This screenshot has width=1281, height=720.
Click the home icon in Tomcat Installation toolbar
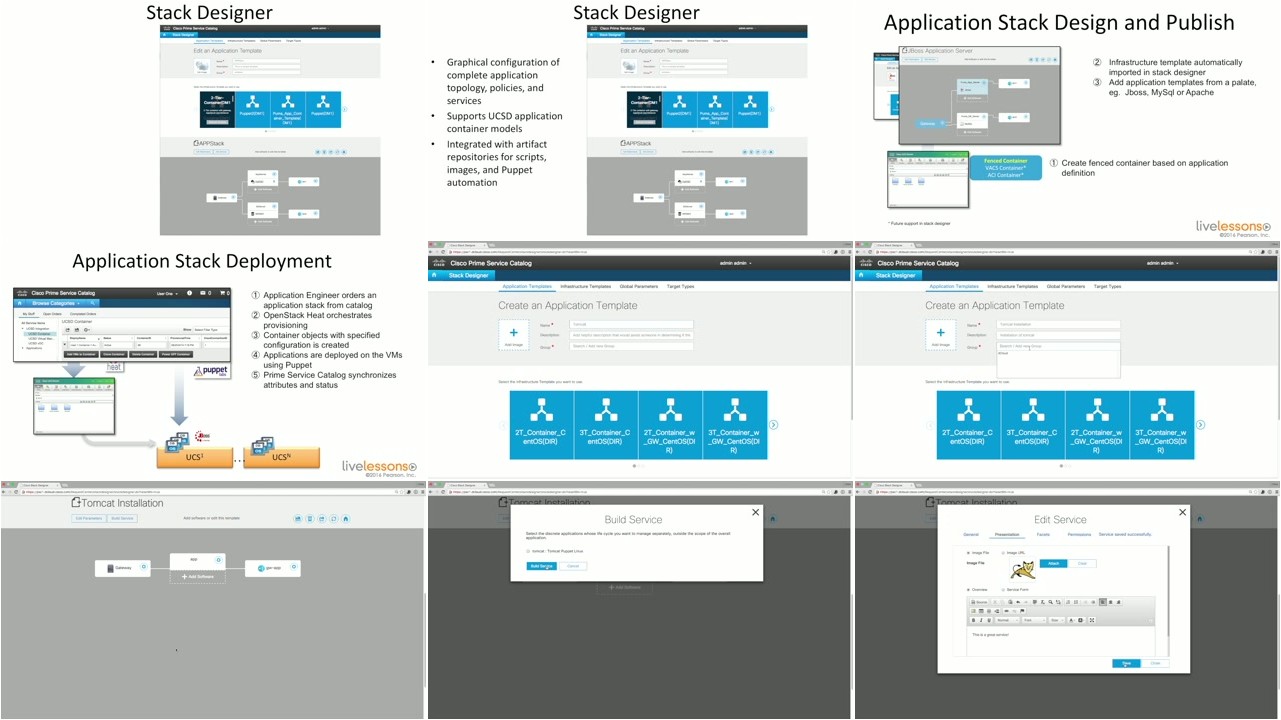tap(345, 519)
